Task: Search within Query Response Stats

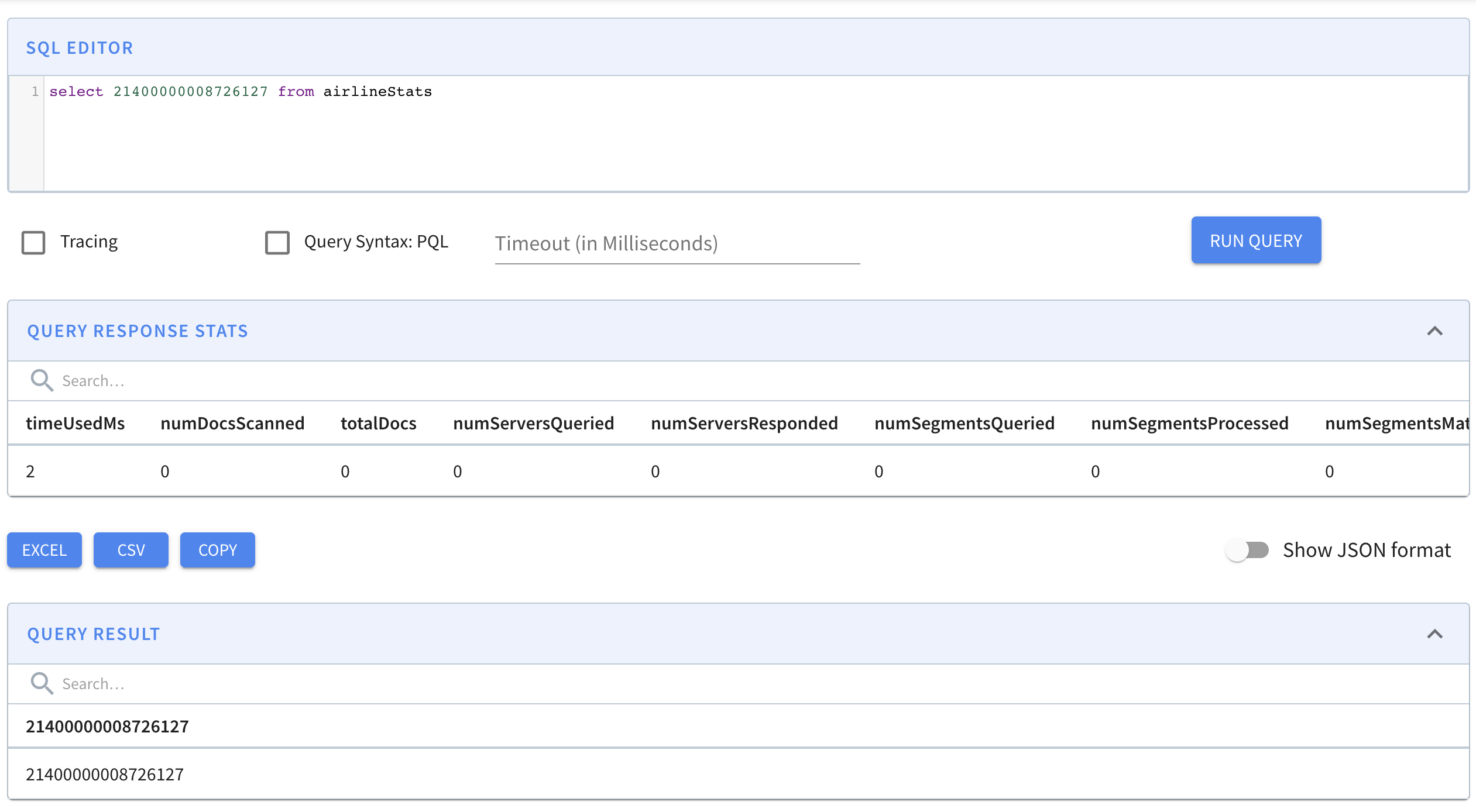Action: (x=351, y=381)
